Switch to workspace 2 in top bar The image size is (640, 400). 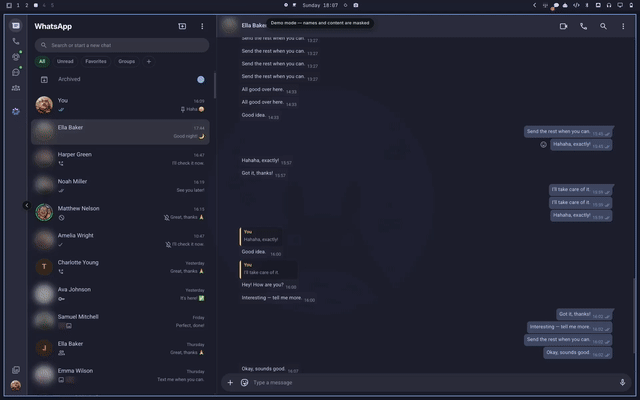[x=27, y=5]
